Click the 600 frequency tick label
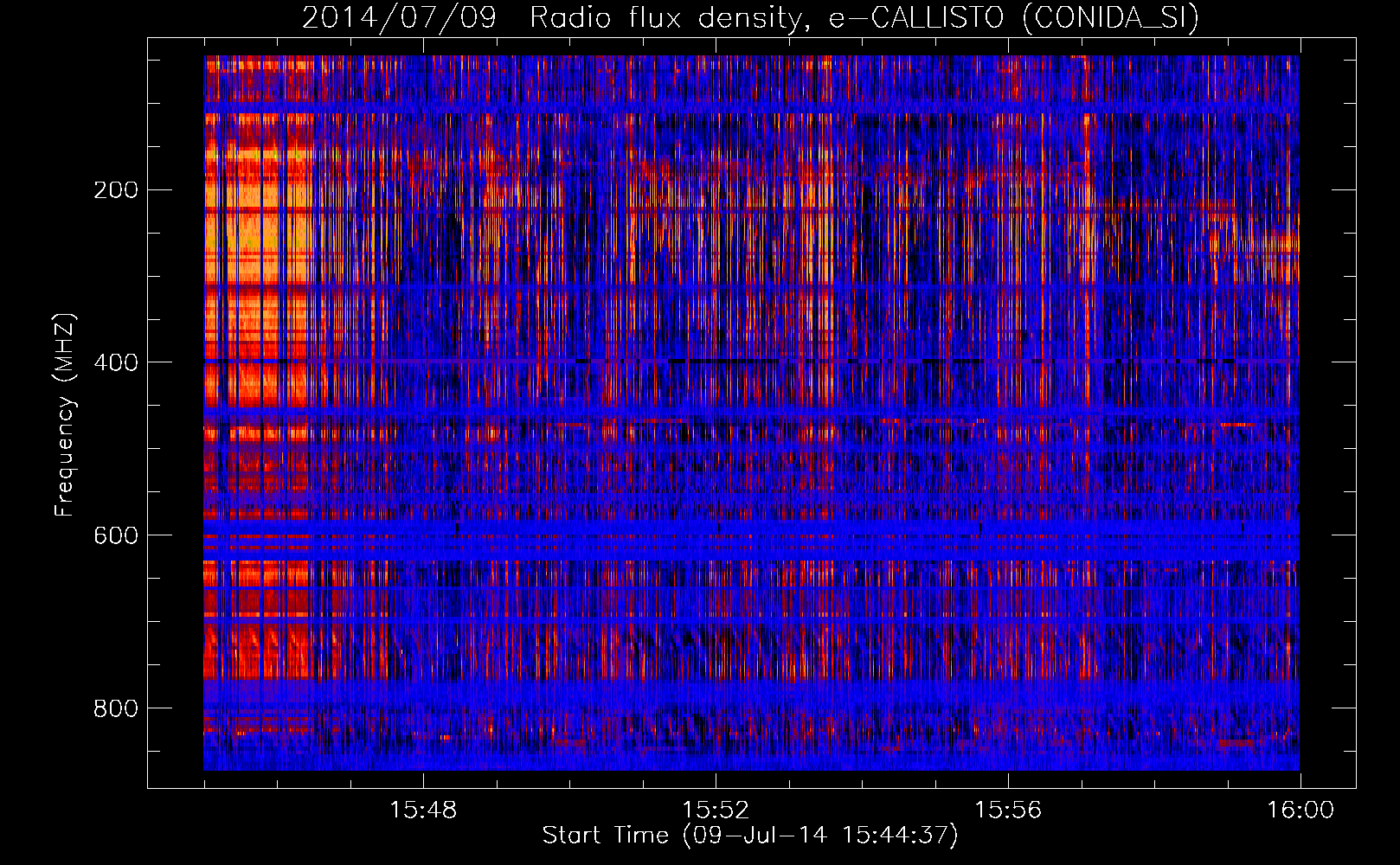 pyautogui.click(x=116, y=535)
